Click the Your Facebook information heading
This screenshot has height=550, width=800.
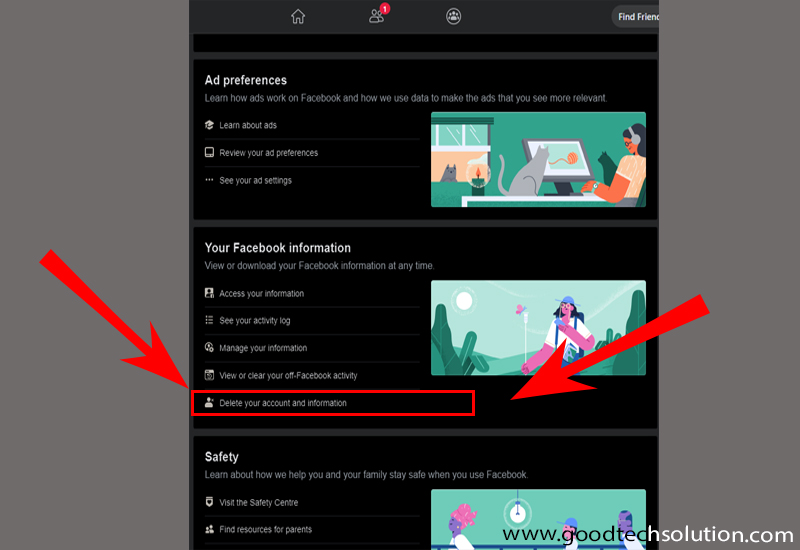coord(278,248)
